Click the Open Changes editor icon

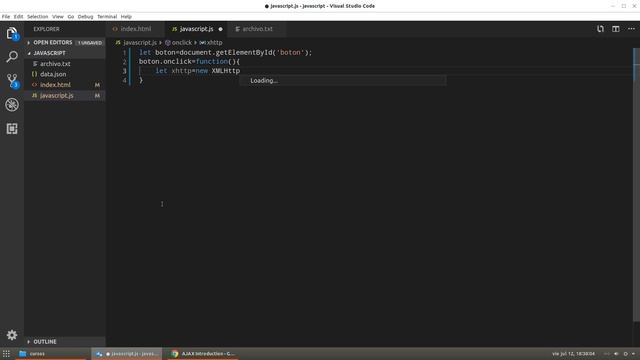600,29
